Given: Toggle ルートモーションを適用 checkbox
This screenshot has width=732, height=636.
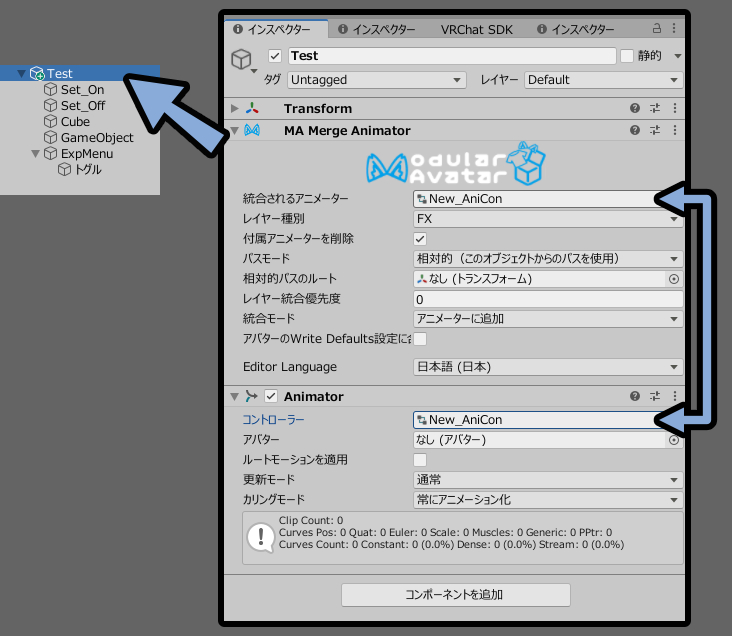Looking at the screenshot, I should pyautogui.click(x=420, y=460).
